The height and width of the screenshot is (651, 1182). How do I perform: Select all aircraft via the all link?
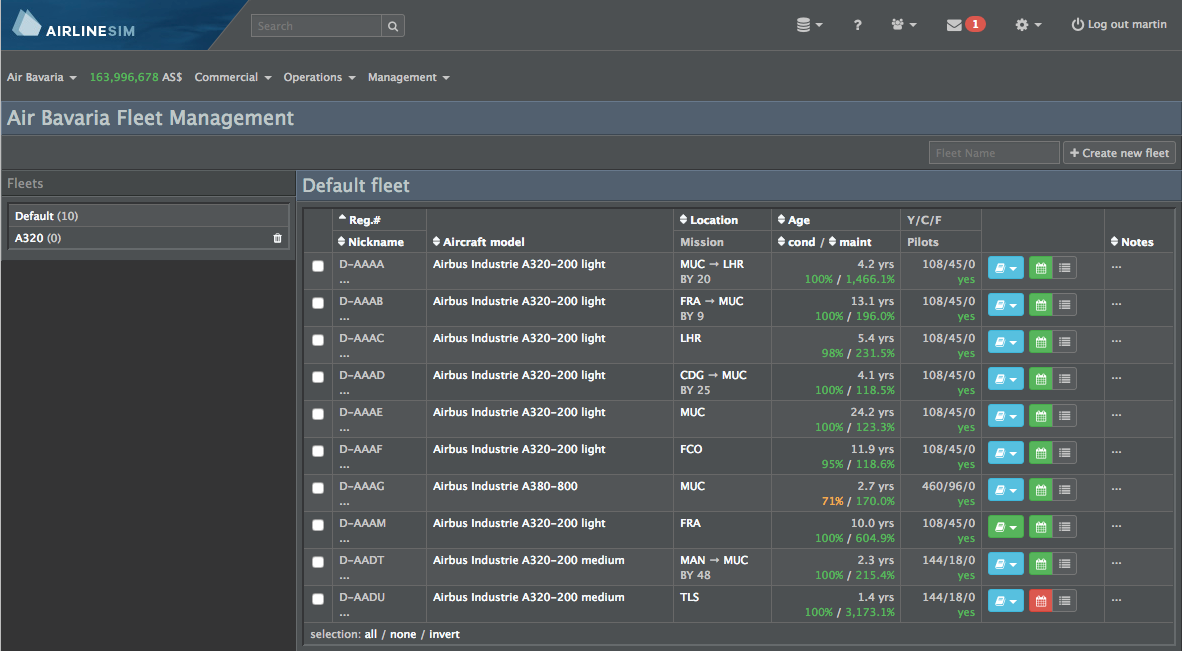371,633
